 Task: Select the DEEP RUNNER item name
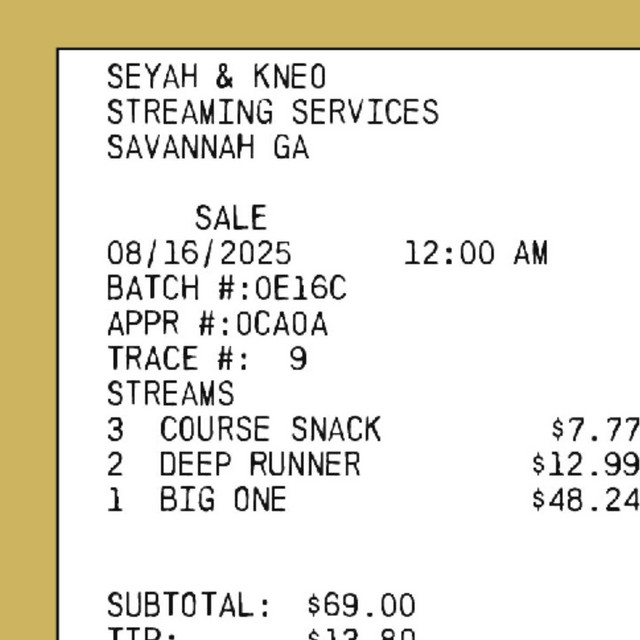[260, 465]
